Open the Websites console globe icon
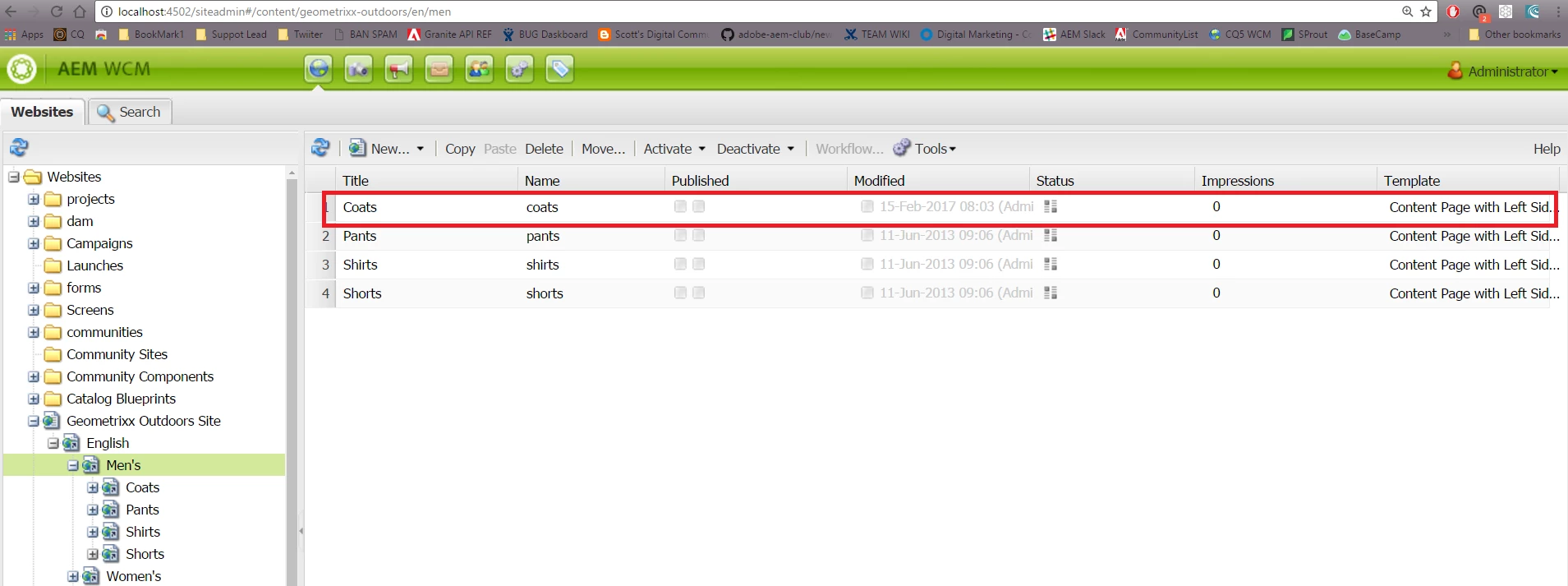The width and height of the screenshot is (1568, 586). (x=319, y=69)
